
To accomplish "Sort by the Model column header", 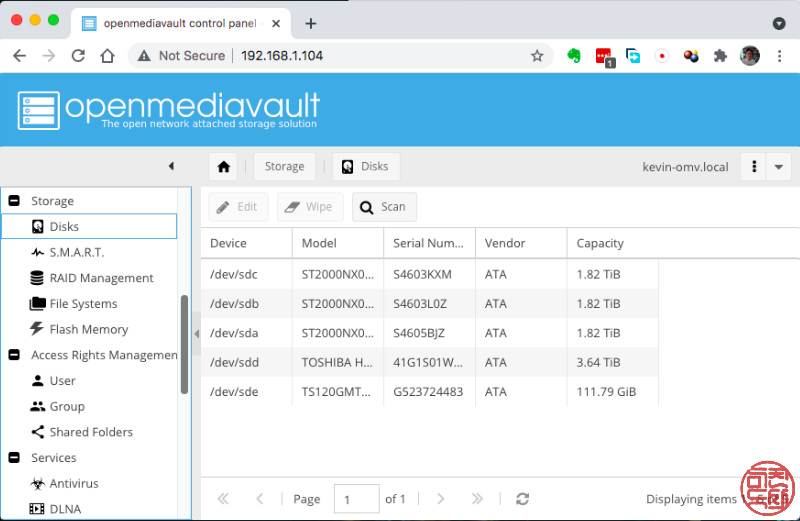I will 338,243.
